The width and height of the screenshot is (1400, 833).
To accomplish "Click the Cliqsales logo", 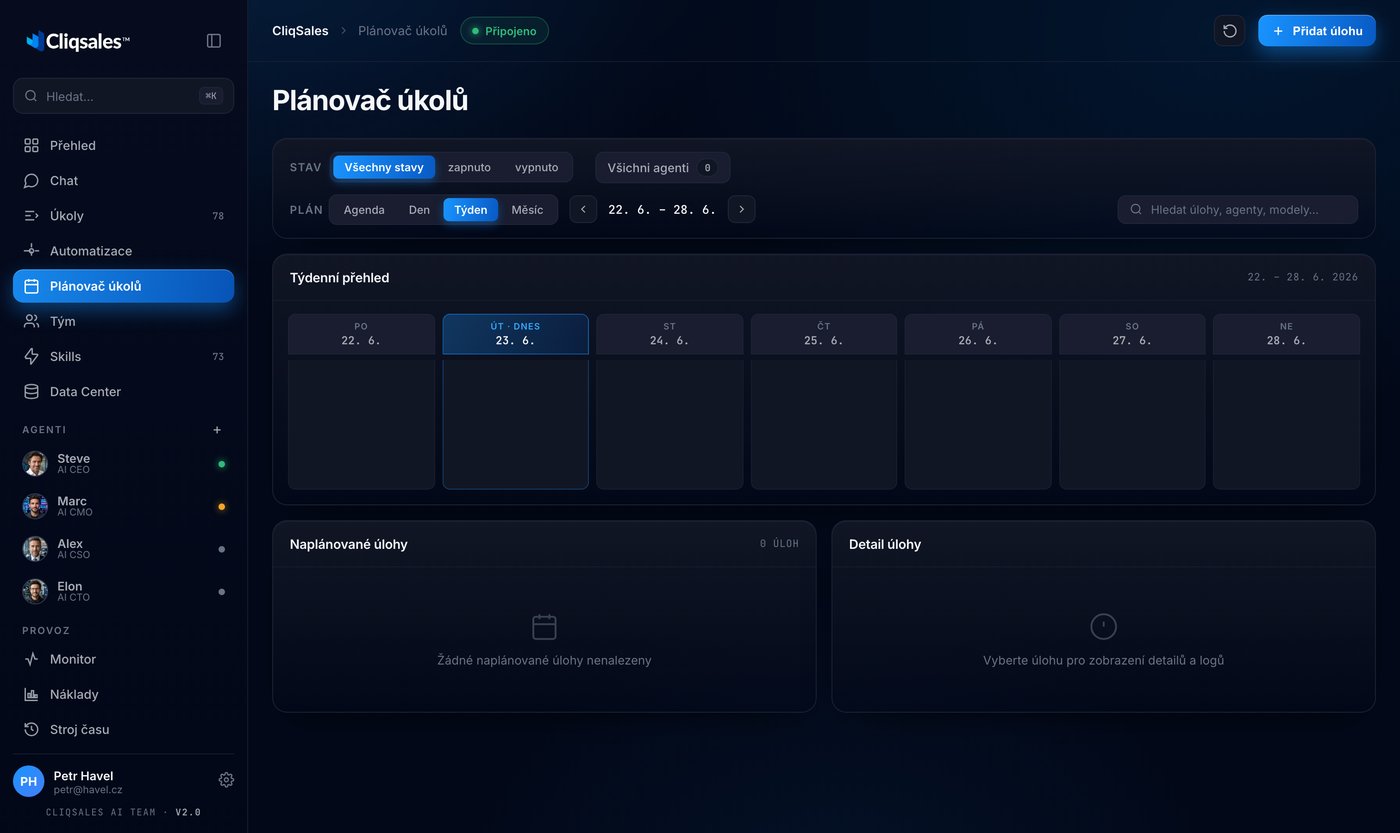I will coord(78,41).
